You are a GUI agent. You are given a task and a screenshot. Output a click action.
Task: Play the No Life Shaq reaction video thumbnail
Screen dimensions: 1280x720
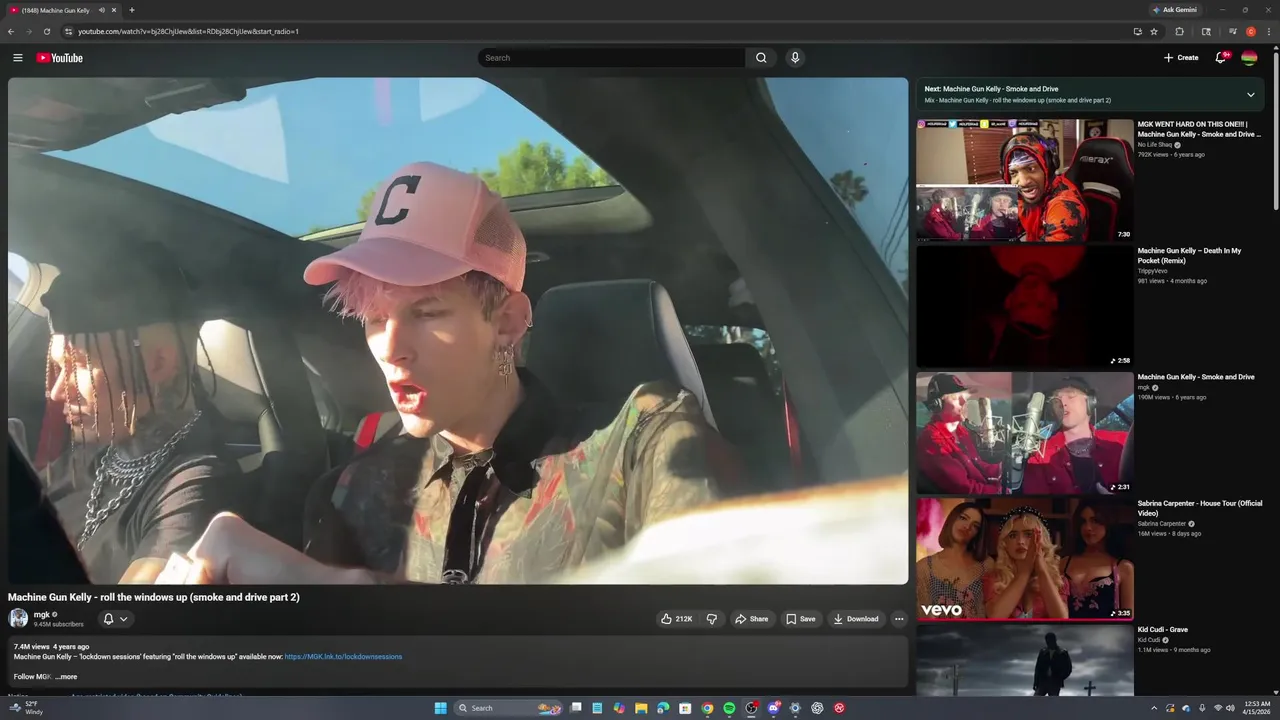(x=1025, y=180)
